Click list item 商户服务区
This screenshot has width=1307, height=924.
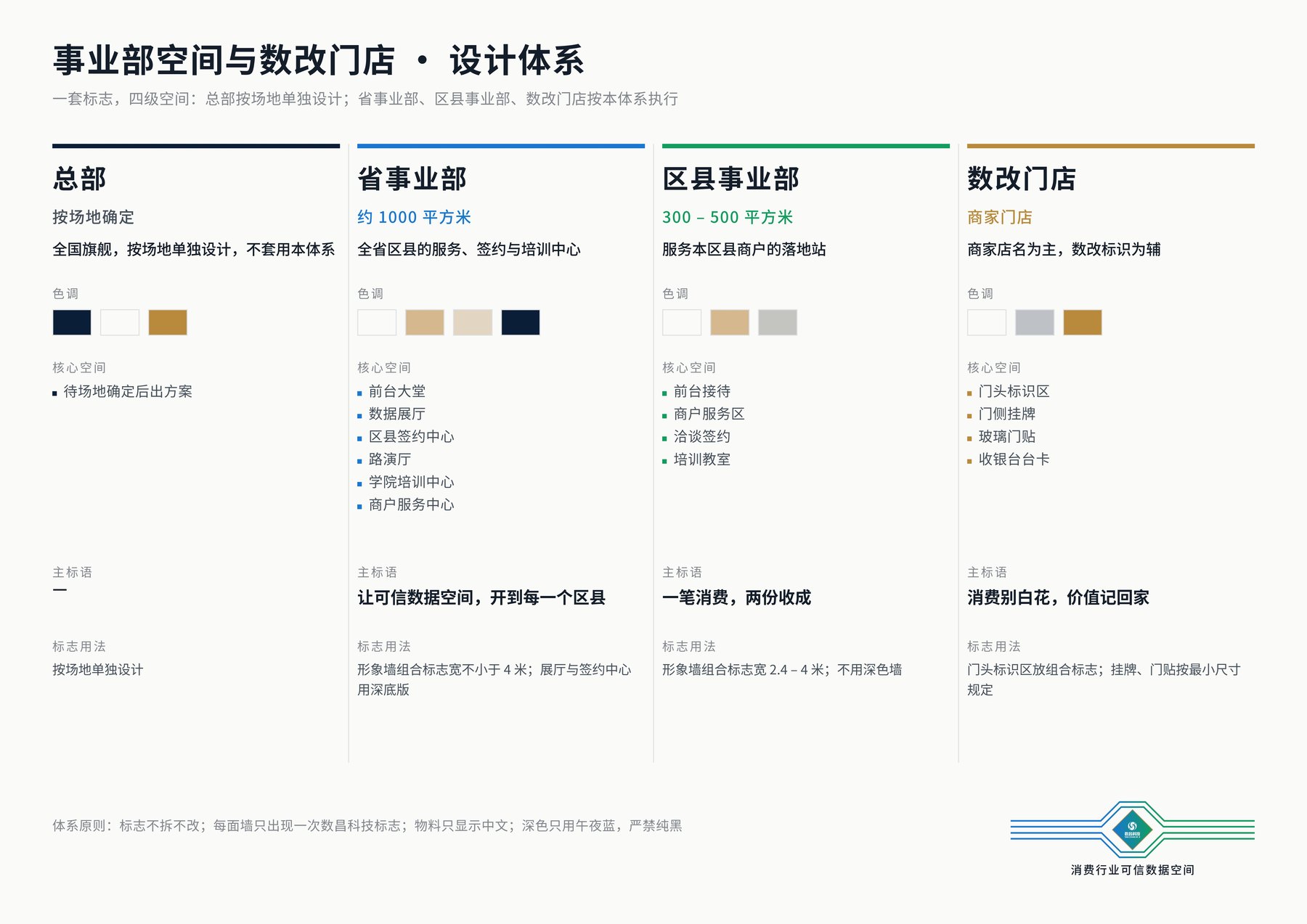point(709,414)
